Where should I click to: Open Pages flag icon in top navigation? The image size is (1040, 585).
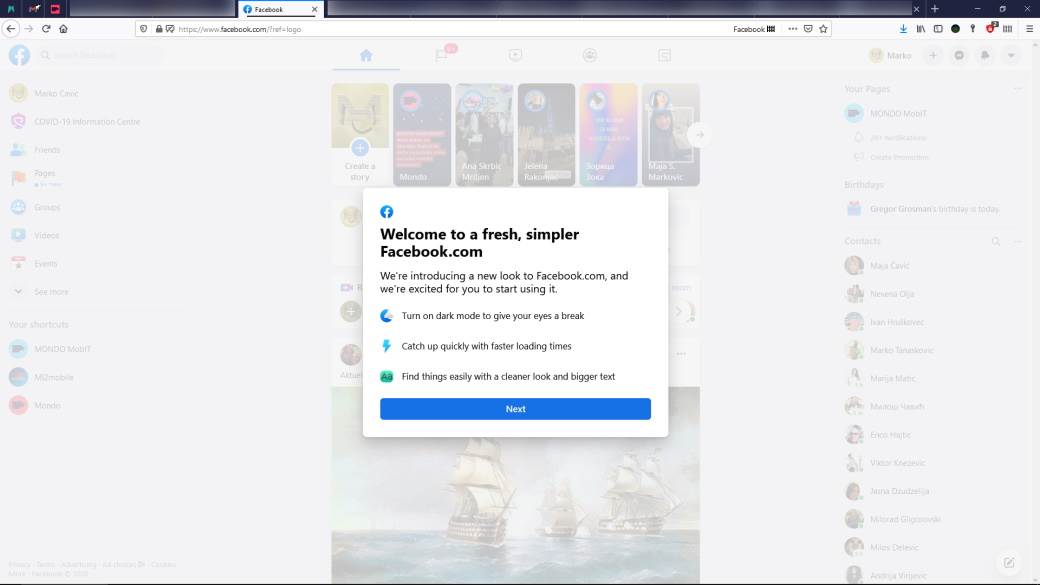(441, 56)
